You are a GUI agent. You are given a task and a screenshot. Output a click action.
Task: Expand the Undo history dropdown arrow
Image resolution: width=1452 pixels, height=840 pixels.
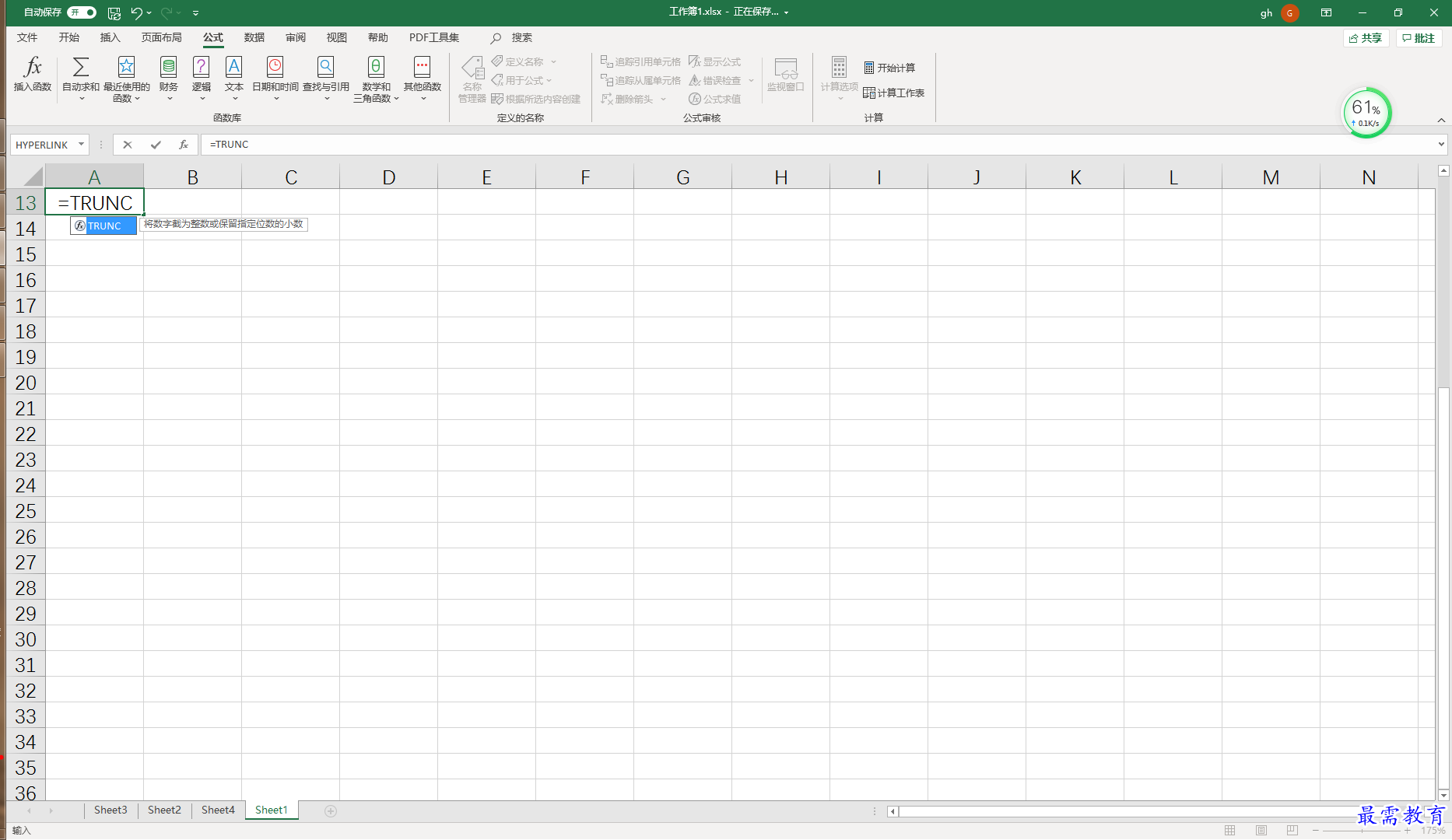click(x=149, y=12)
